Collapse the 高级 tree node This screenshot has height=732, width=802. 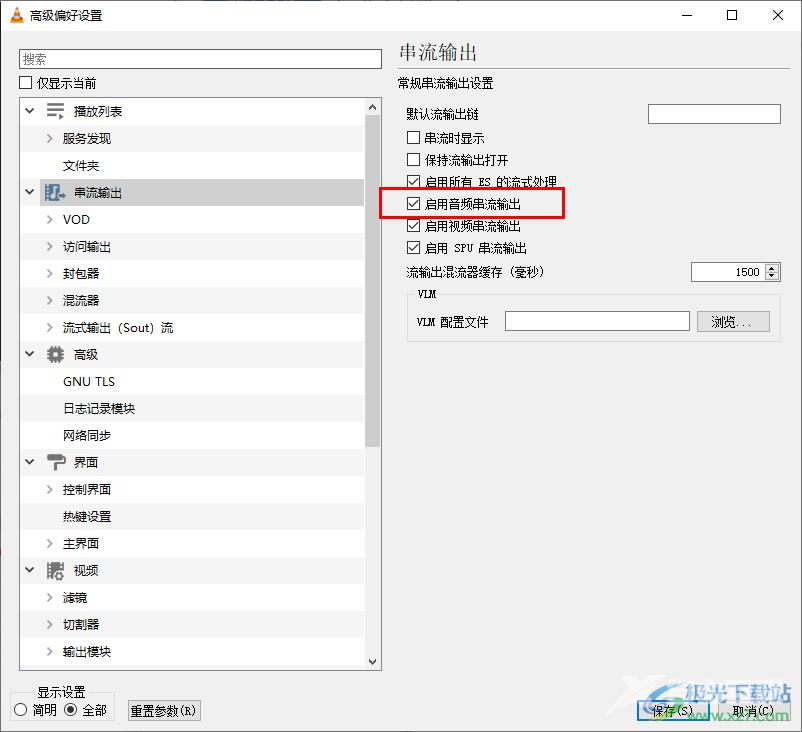point(30,354)
